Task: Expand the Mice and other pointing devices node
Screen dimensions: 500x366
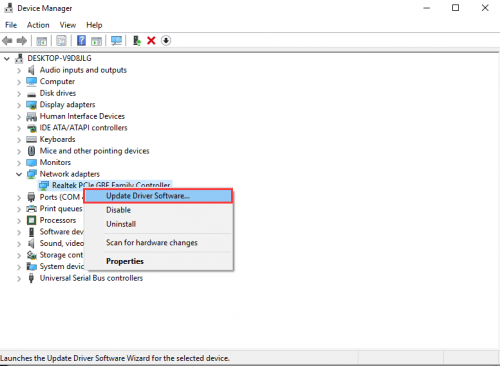Action: (19, 151)
